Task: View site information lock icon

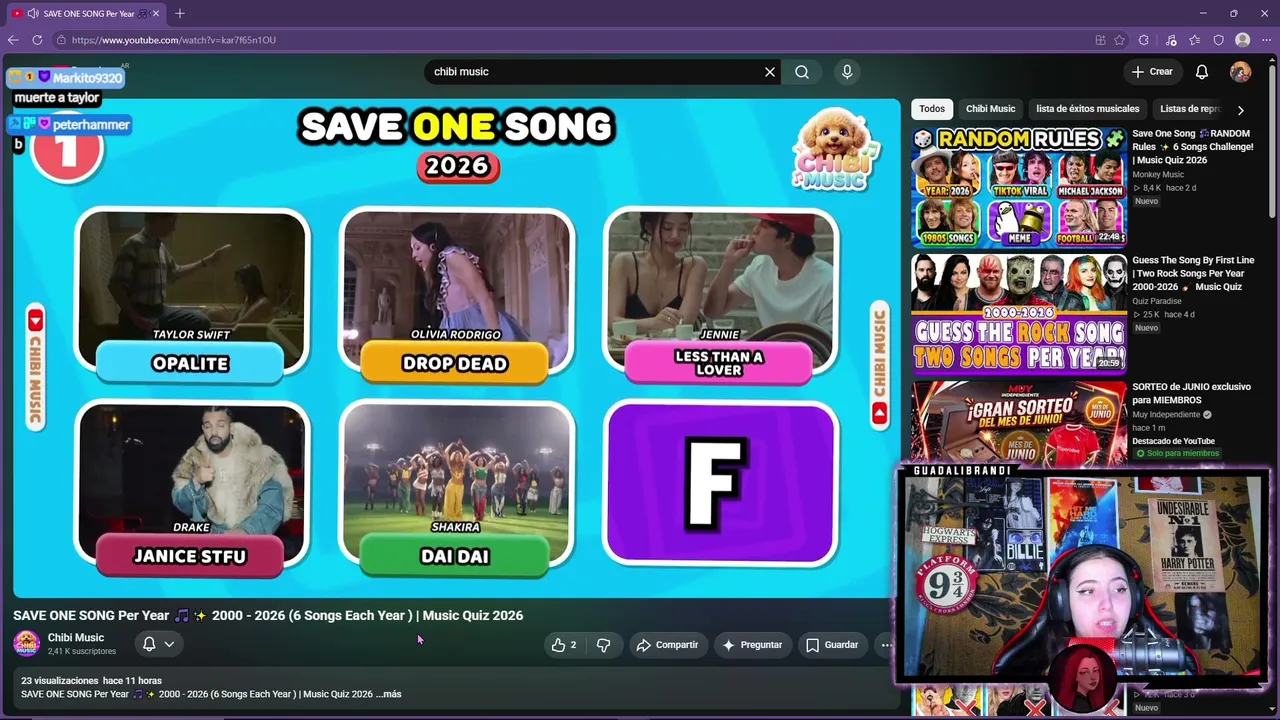Action: coord(61,40)
